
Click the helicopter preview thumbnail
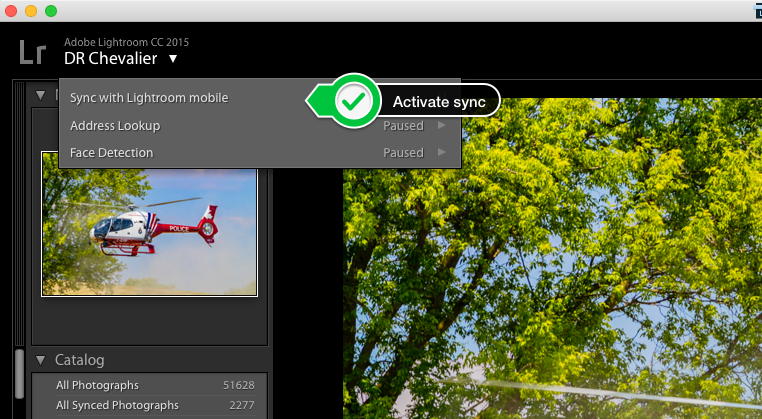(149, 223)
